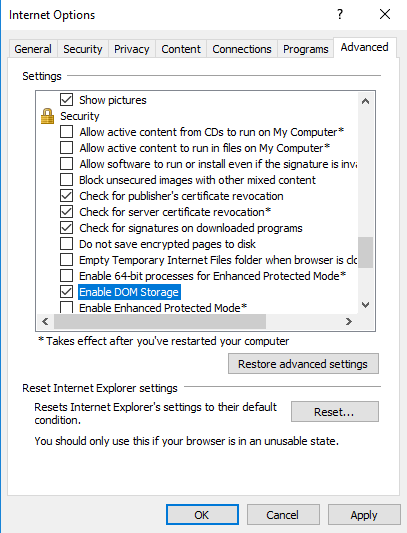Click the Reset... button
407x533 pixels.
(x=335, y=412)
